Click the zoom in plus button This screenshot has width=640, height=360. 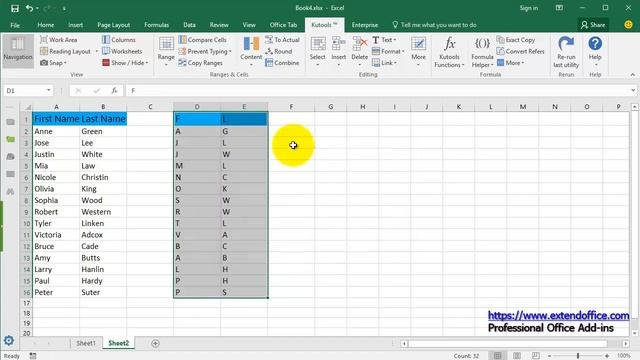pyautogui.click(x=607, y=356)
